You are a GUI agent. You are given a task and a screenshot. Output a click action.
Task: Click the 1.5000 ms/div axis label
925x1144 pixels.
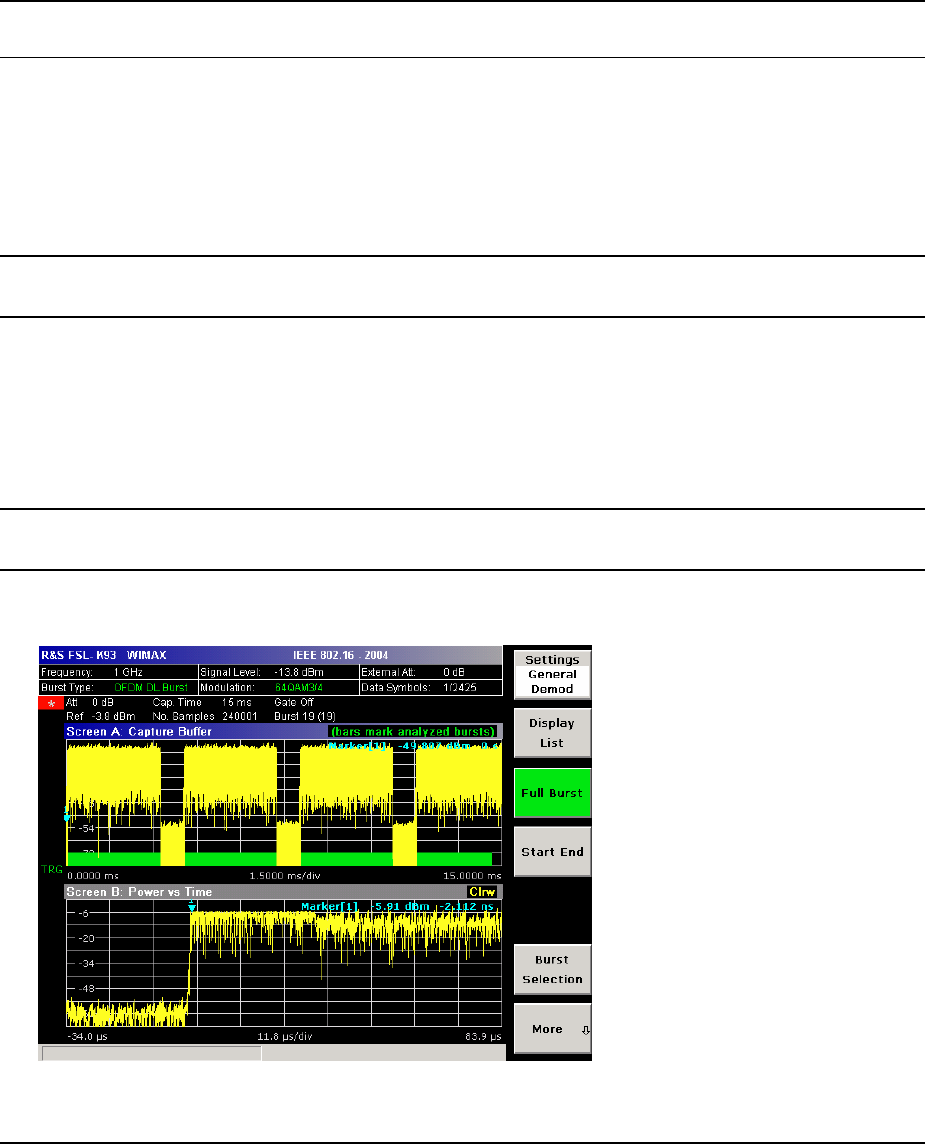tap(285, 876)
